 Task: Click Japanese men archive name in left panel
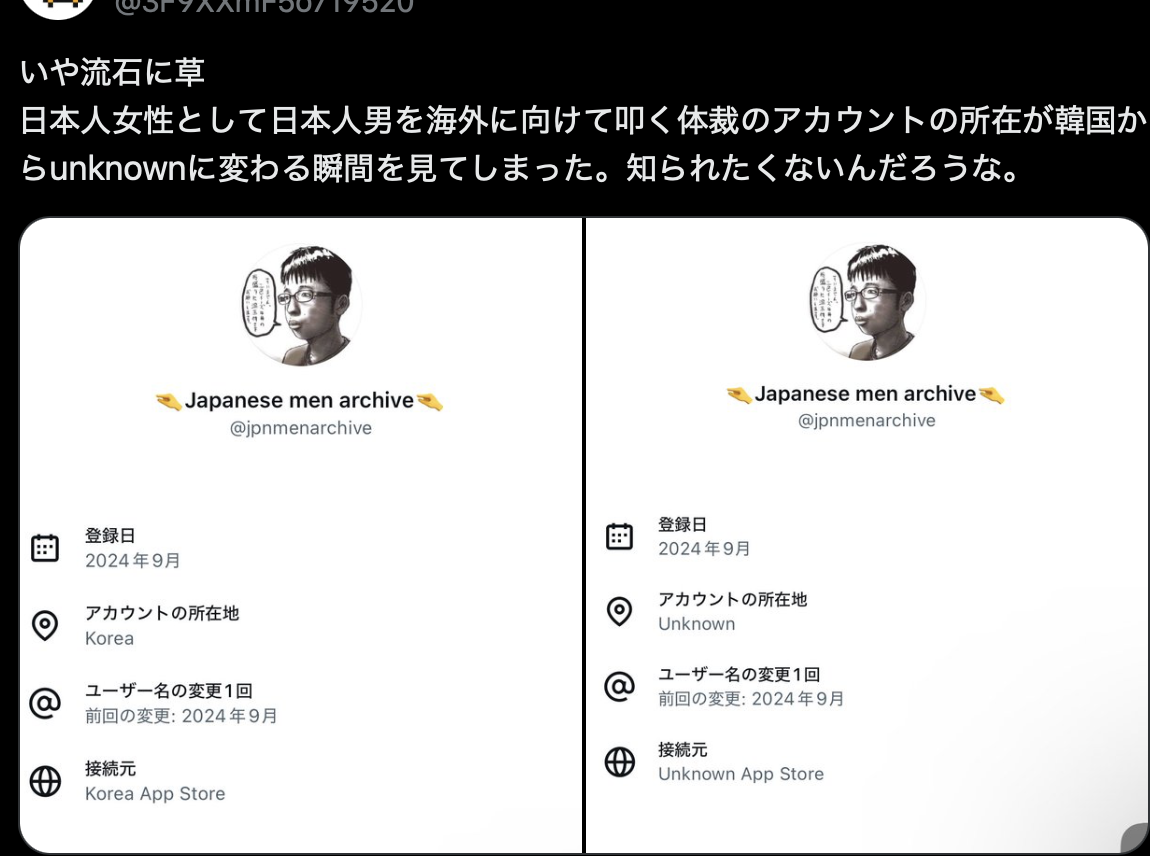click(299, 400)
